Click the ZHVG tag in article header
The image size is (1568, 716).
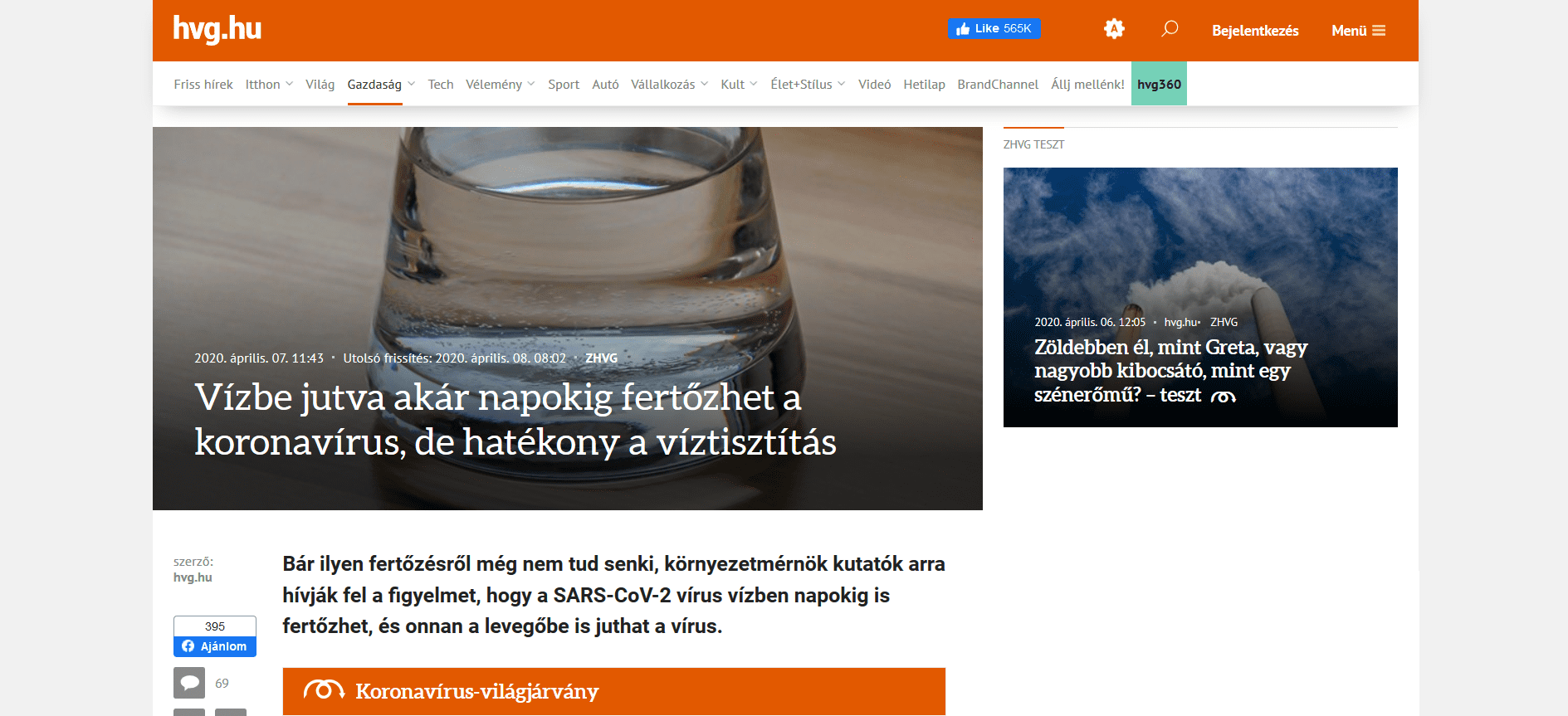click(601, 358)
